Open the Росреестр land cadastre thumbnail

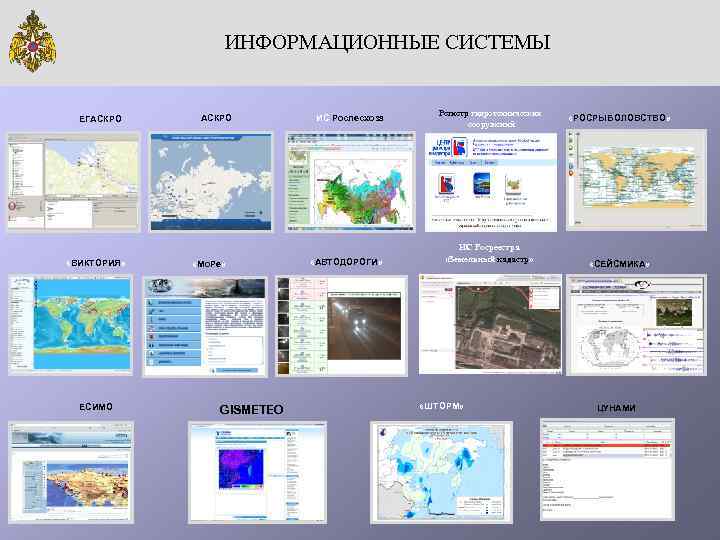tap(490, 324)
